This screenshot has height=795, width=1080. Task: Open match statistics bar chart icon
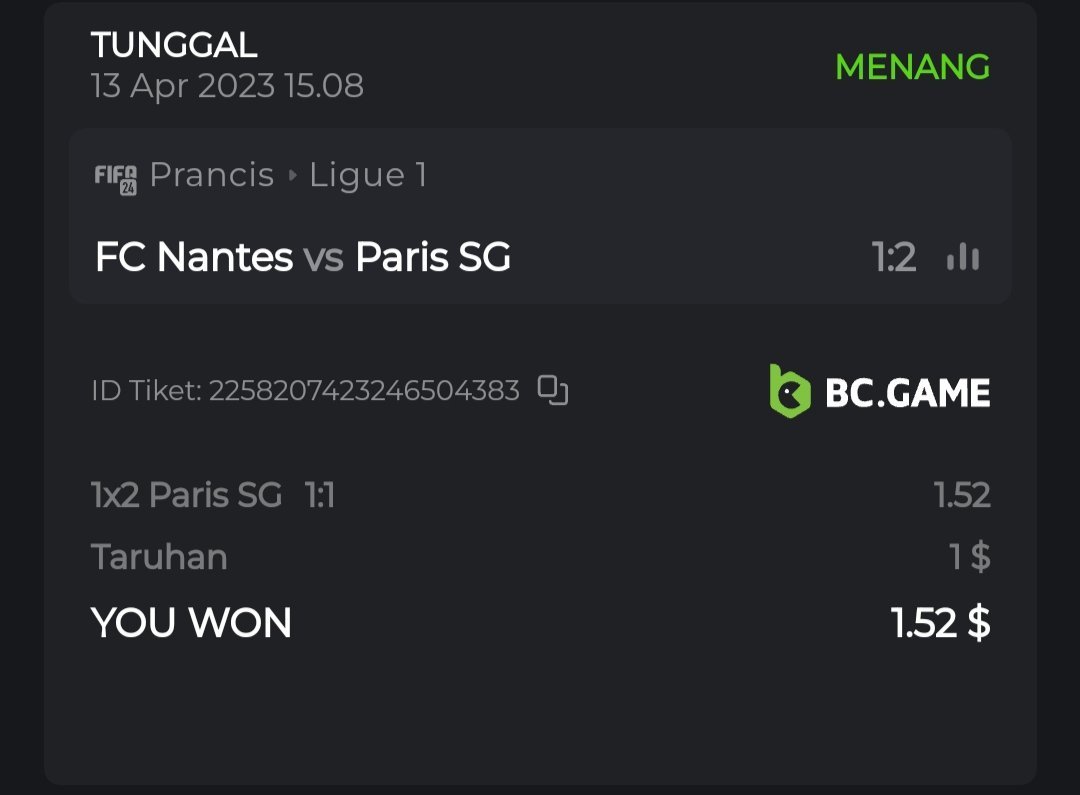[963, 258]
